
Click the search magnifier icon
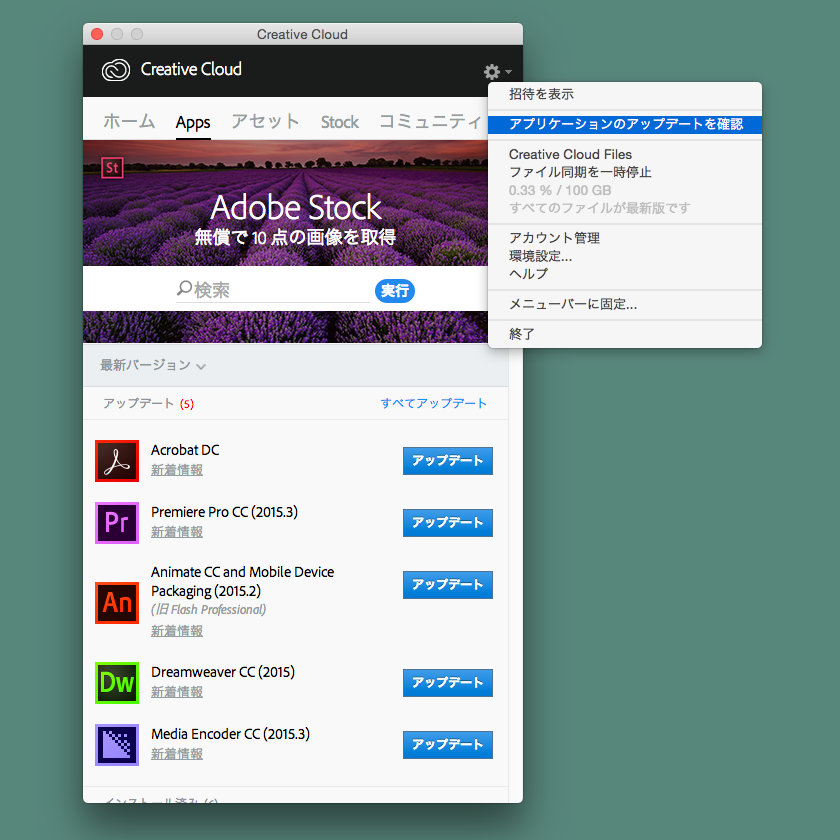point(184,289)
